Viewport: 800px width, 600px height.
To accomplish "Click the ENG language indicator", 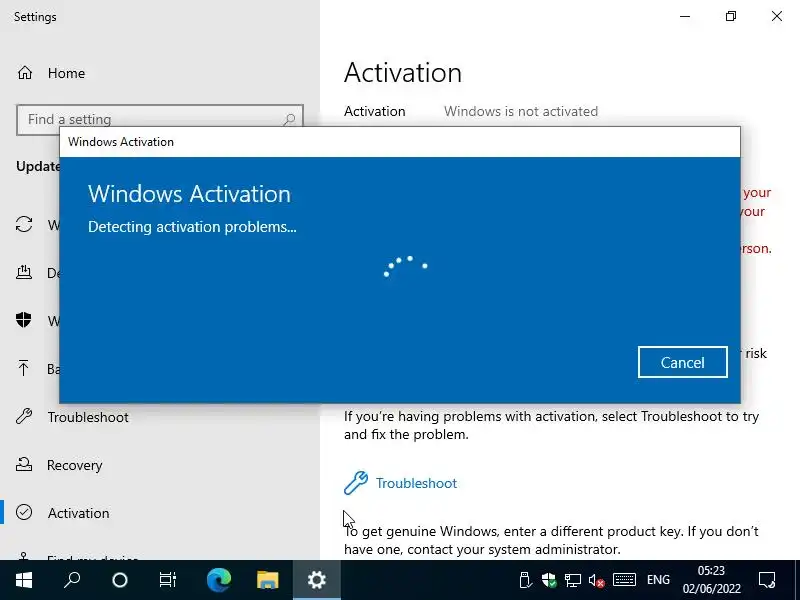I will coord(658,580).
